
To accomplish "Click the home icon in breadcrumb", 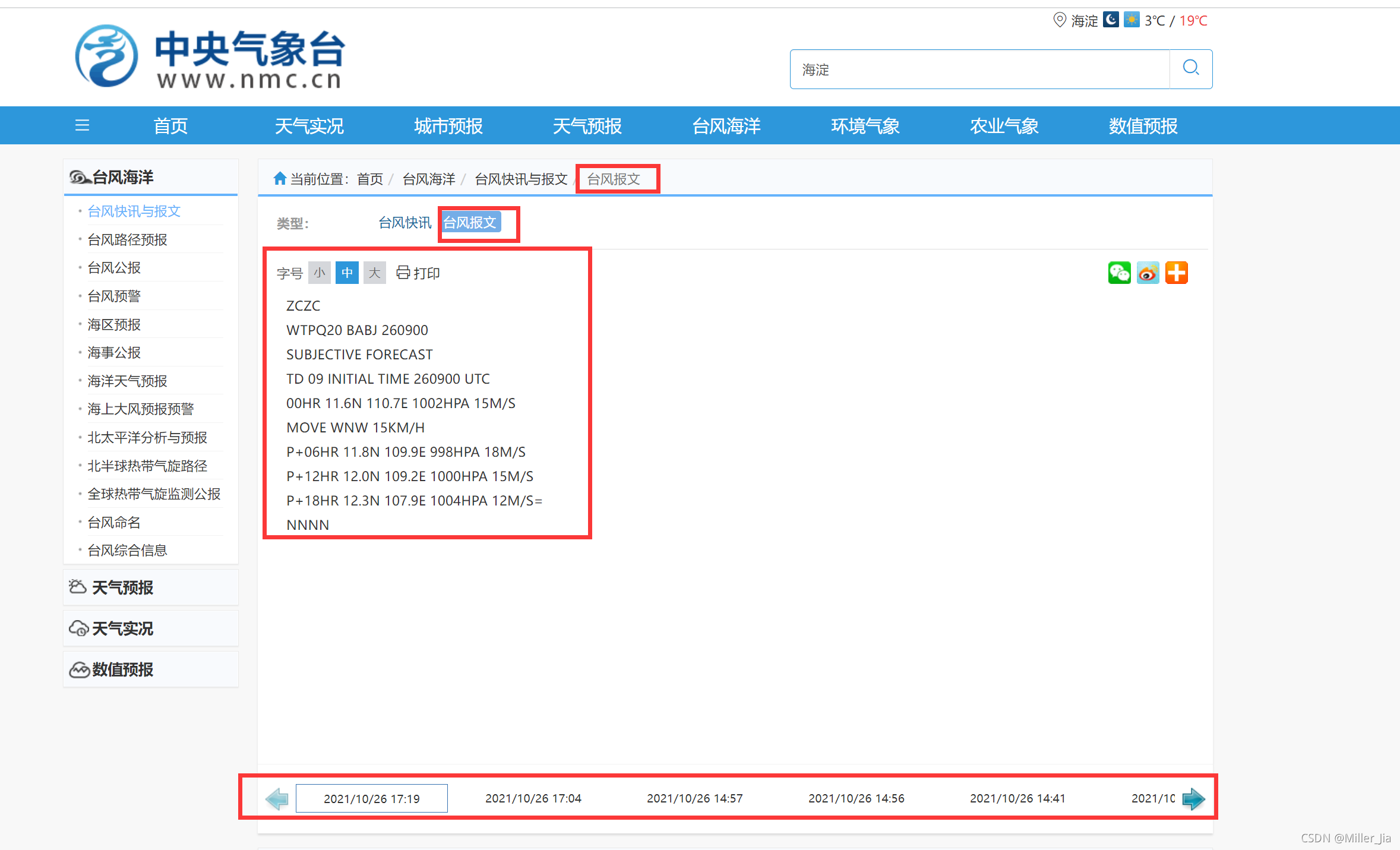I will tap(280, 178).
